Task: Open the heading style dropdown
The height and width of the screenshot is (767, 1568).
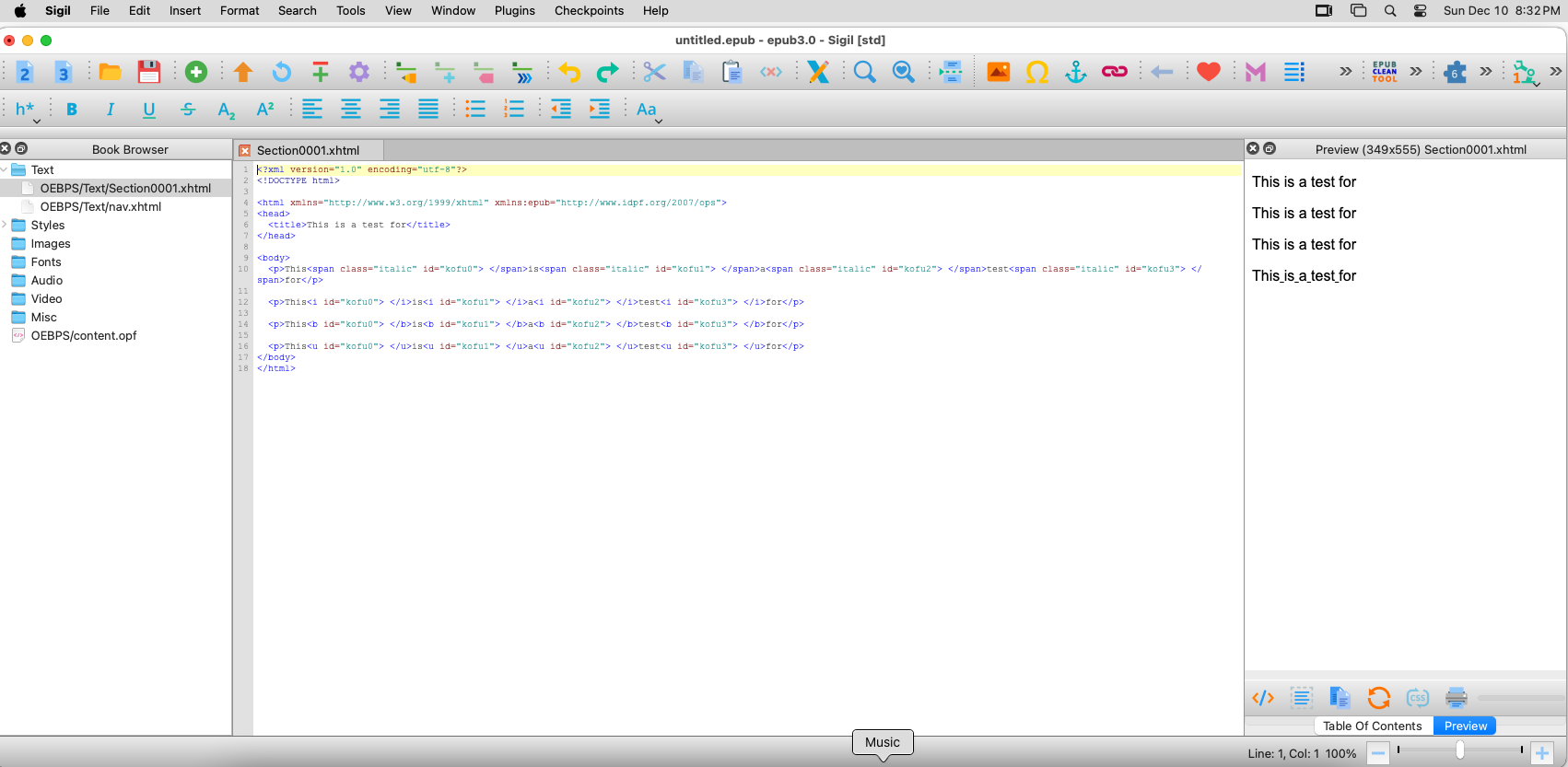Action: coord(27,110)
